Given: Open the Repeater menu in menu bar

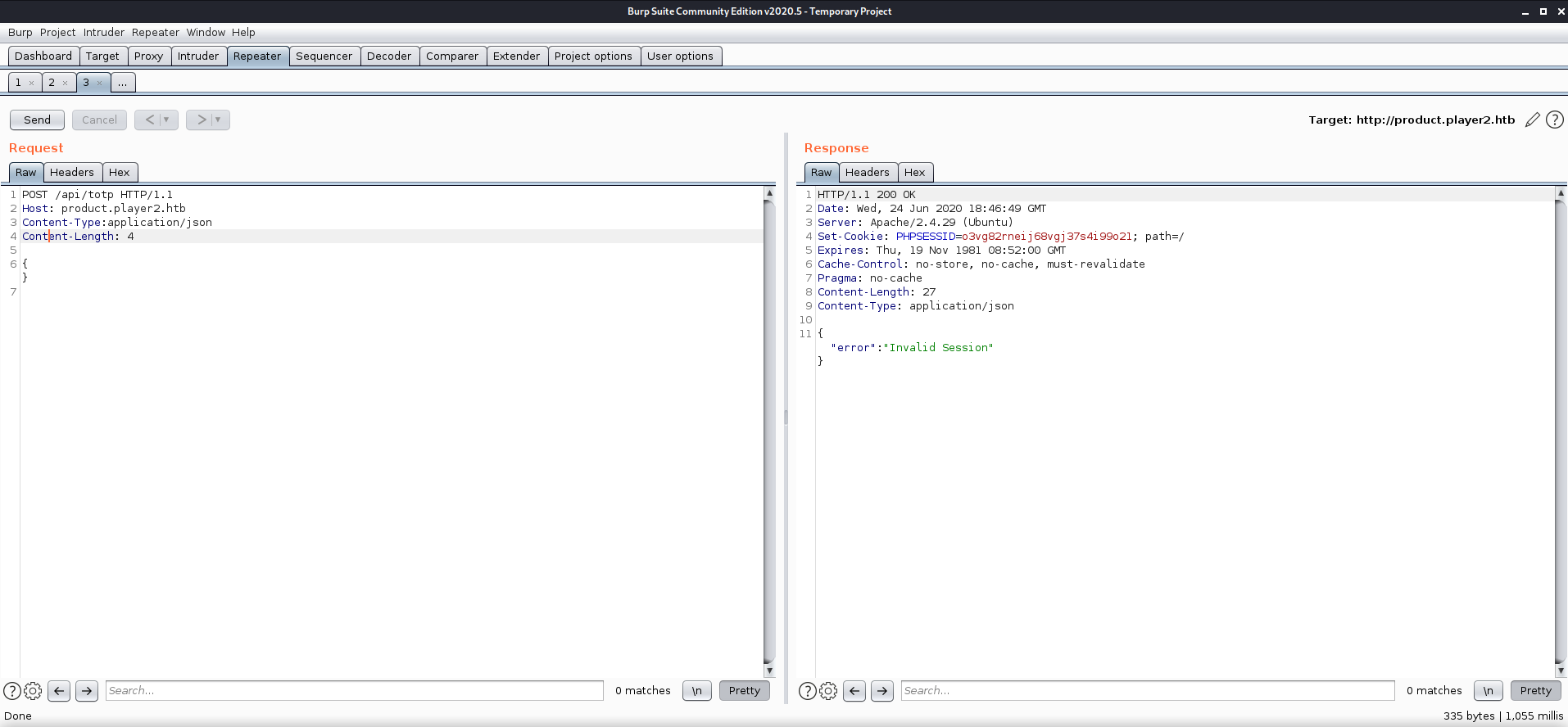Looking at the screenshot, I should [155, 32].
